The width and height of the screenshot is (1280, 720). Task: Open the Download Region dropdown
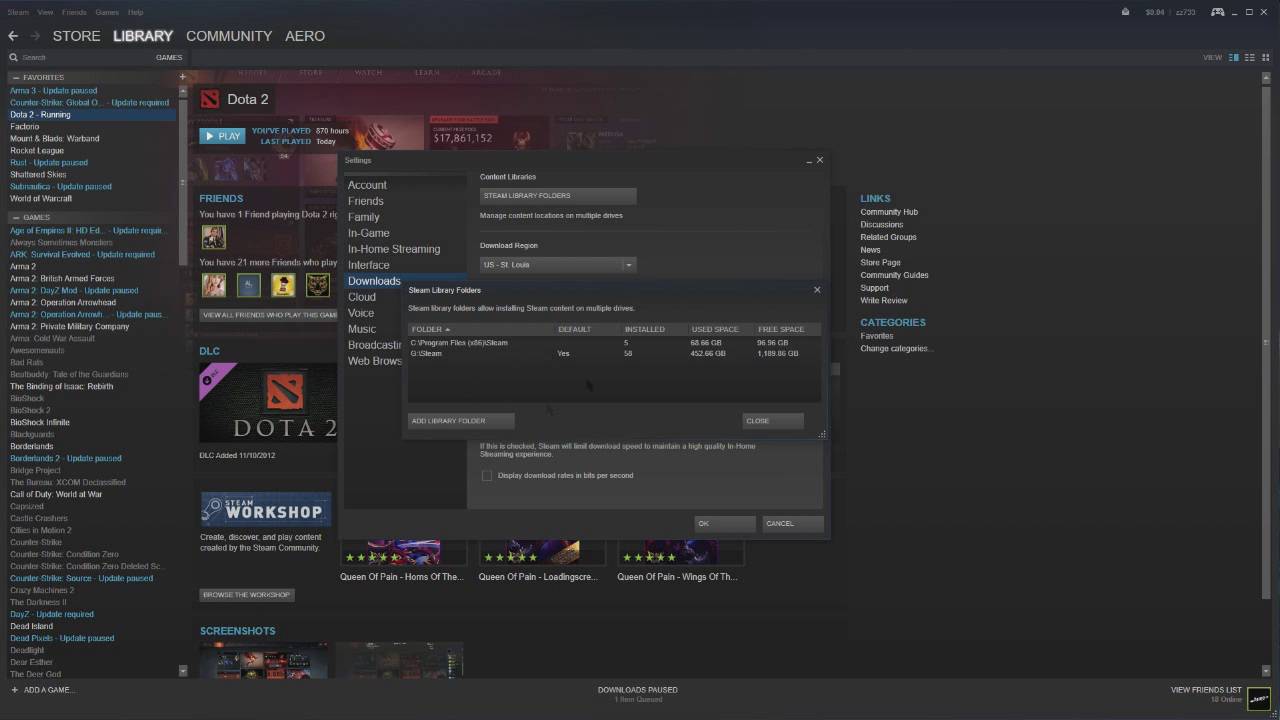point(558,265)
